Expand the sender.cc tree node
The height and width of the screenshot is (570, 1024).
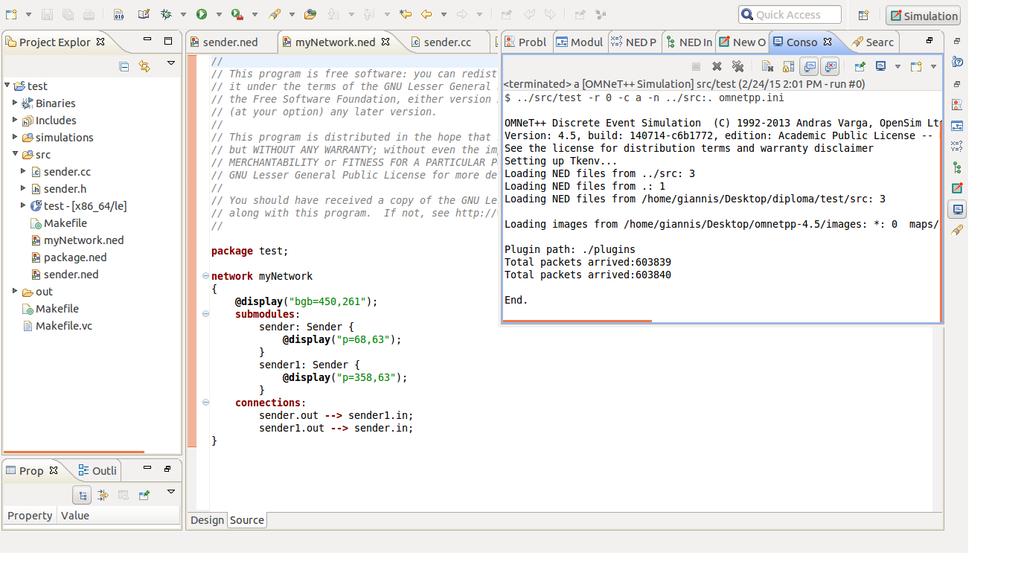23,170
